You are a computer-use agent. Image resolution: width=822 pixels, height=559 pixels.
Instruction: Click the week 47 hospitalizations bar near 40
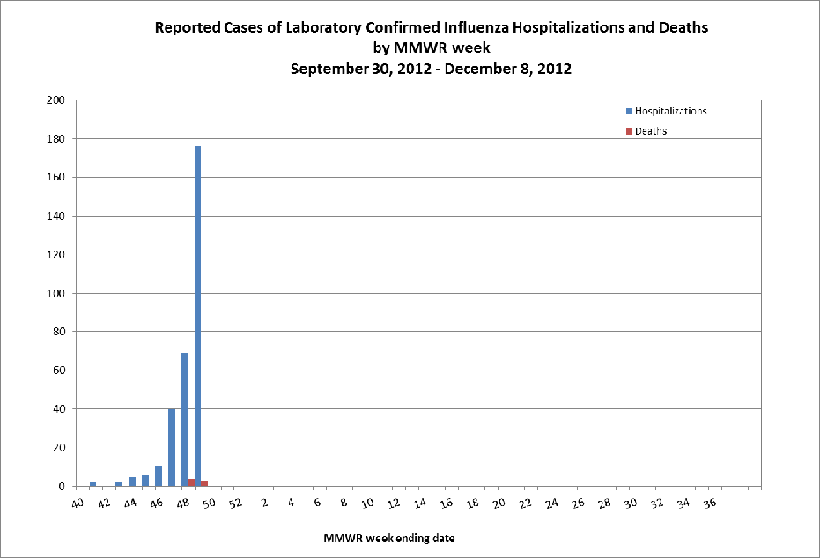click(x=171, y=447)
